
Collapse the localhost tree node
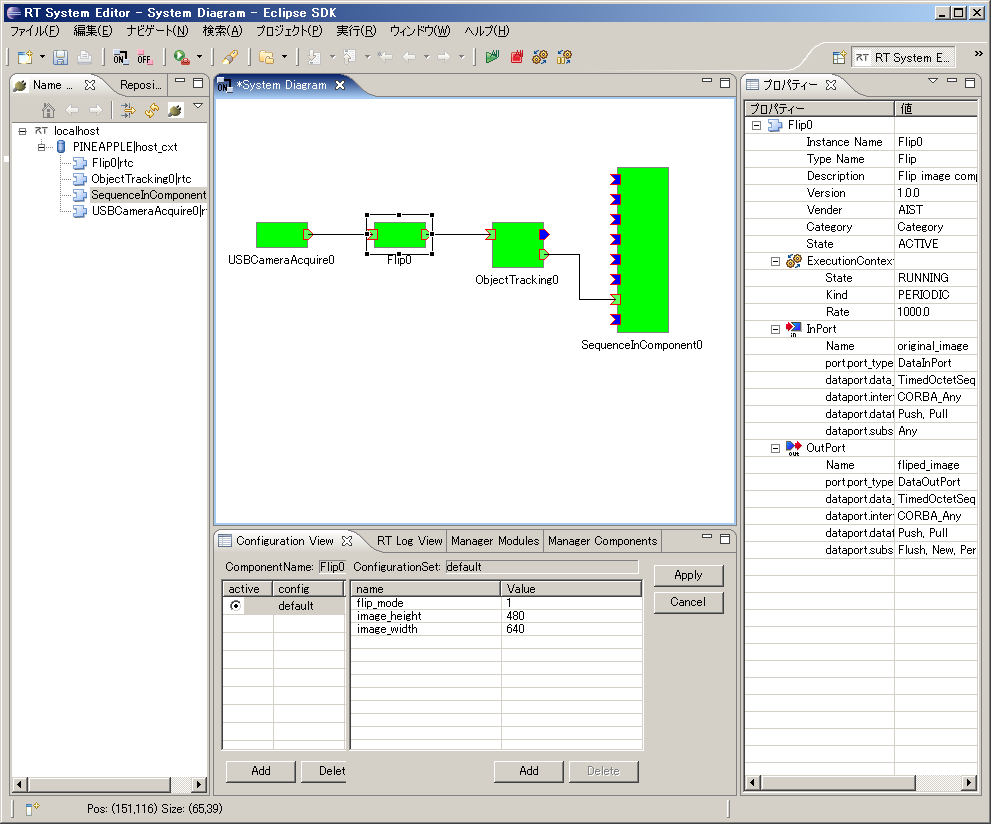[22, 131]
